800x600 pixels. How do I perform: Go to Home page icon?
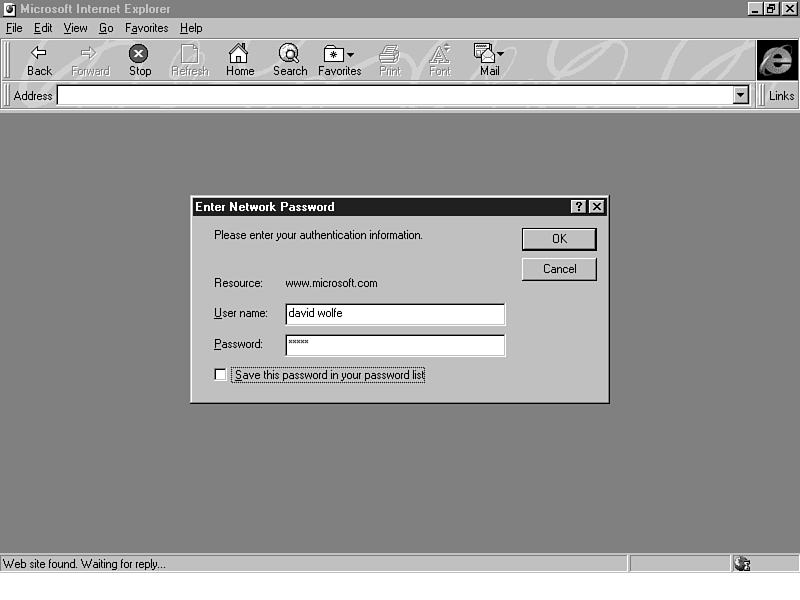238,53
